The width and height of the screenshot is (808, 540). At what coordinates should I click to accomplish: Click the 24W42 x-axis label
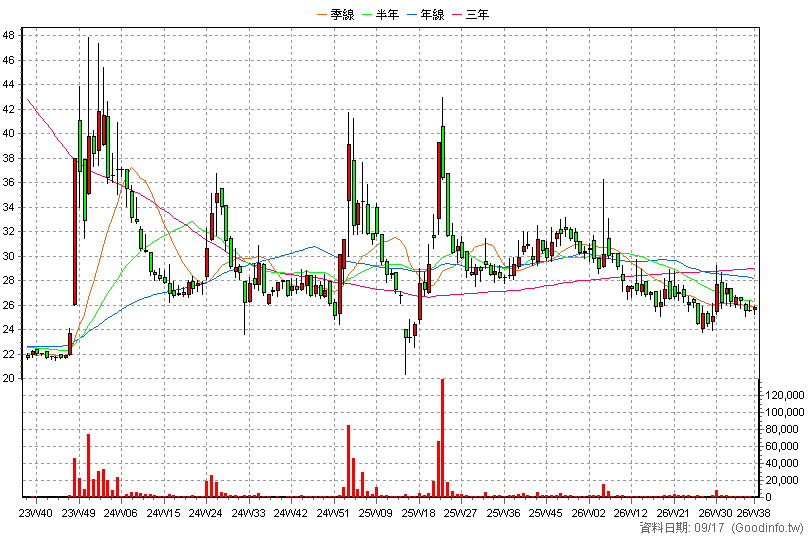tap(291, 513)
